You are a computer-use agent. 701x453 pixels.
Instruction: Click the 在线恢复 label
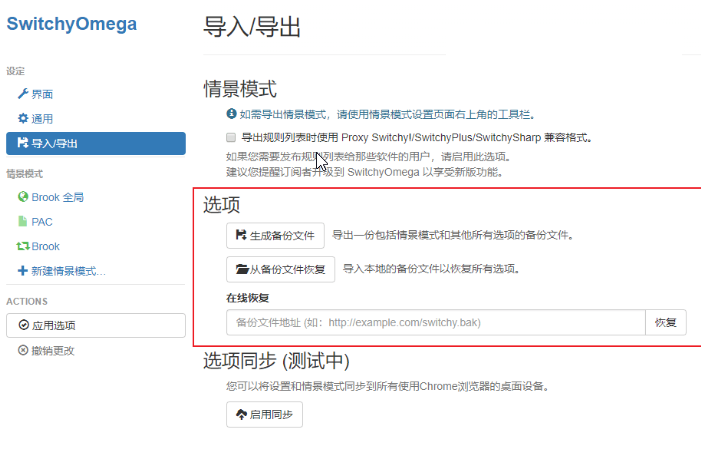(247, 298)
